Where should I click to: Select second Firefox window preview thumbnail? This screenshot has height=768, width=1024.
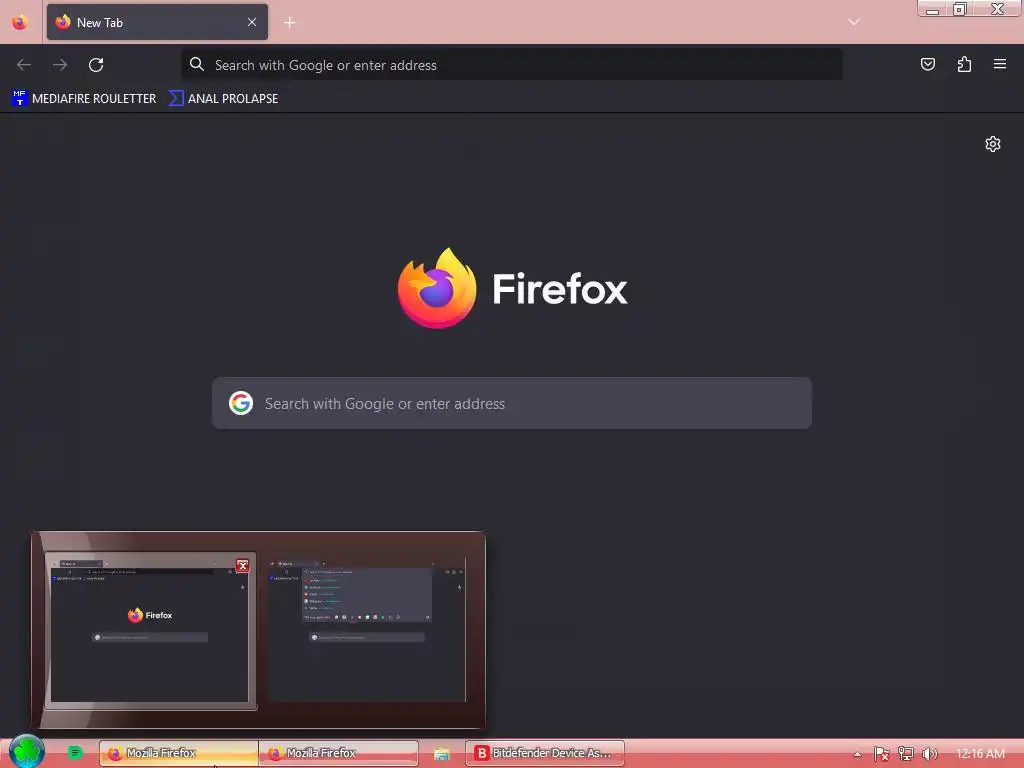click(367, 631)
